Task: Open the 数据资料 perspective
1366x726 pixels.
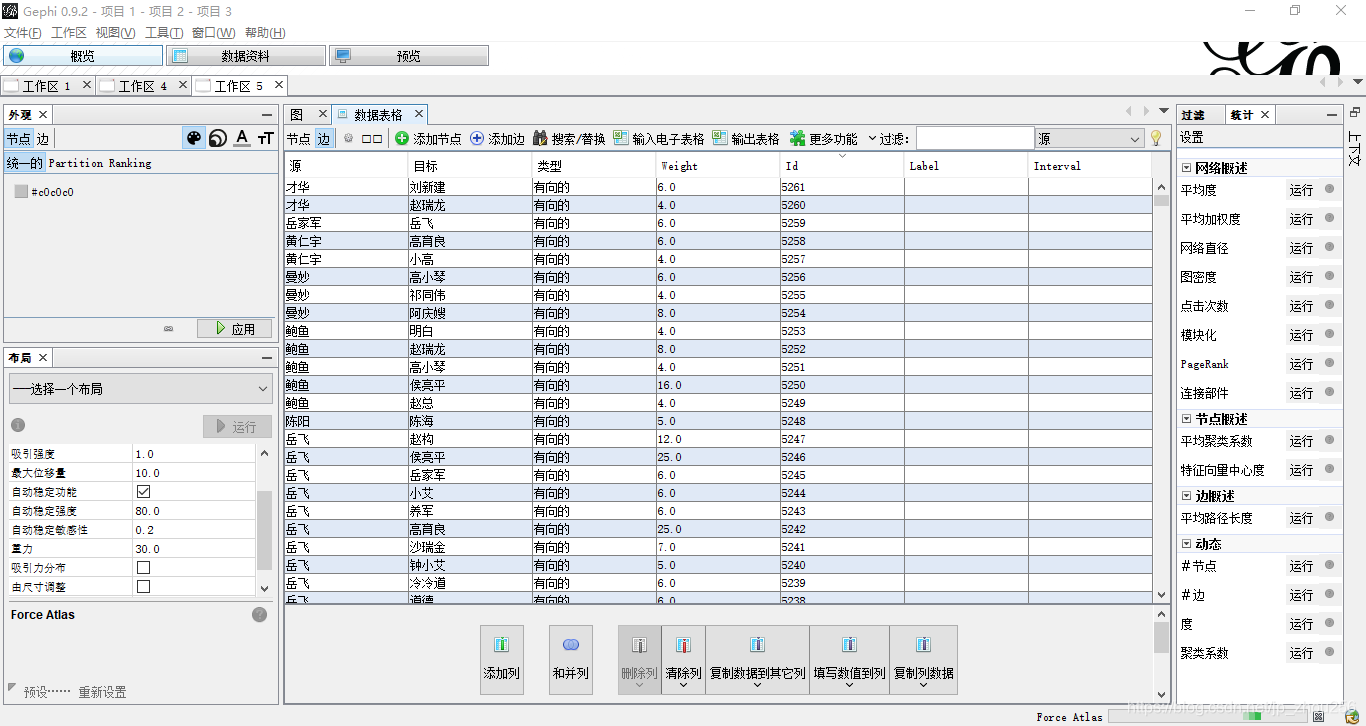Action: pos(246,56)
